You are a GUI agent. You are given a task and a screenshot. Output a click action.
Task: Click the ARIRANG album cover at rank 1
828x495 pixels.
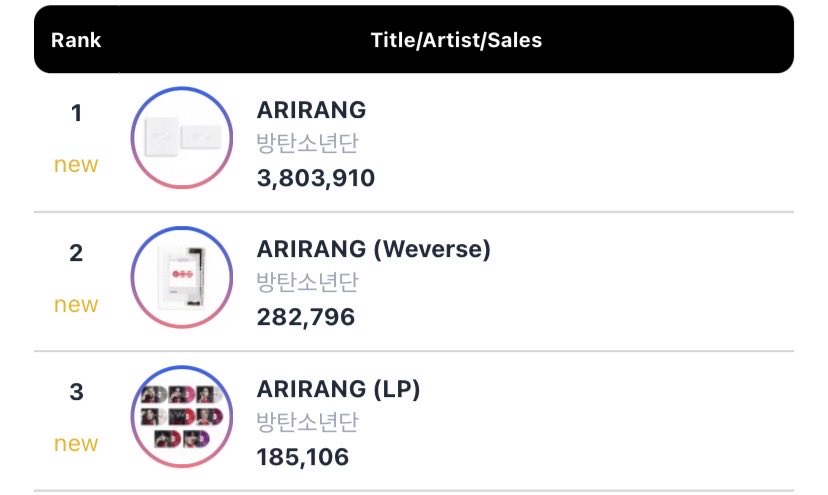pos(182,139)
